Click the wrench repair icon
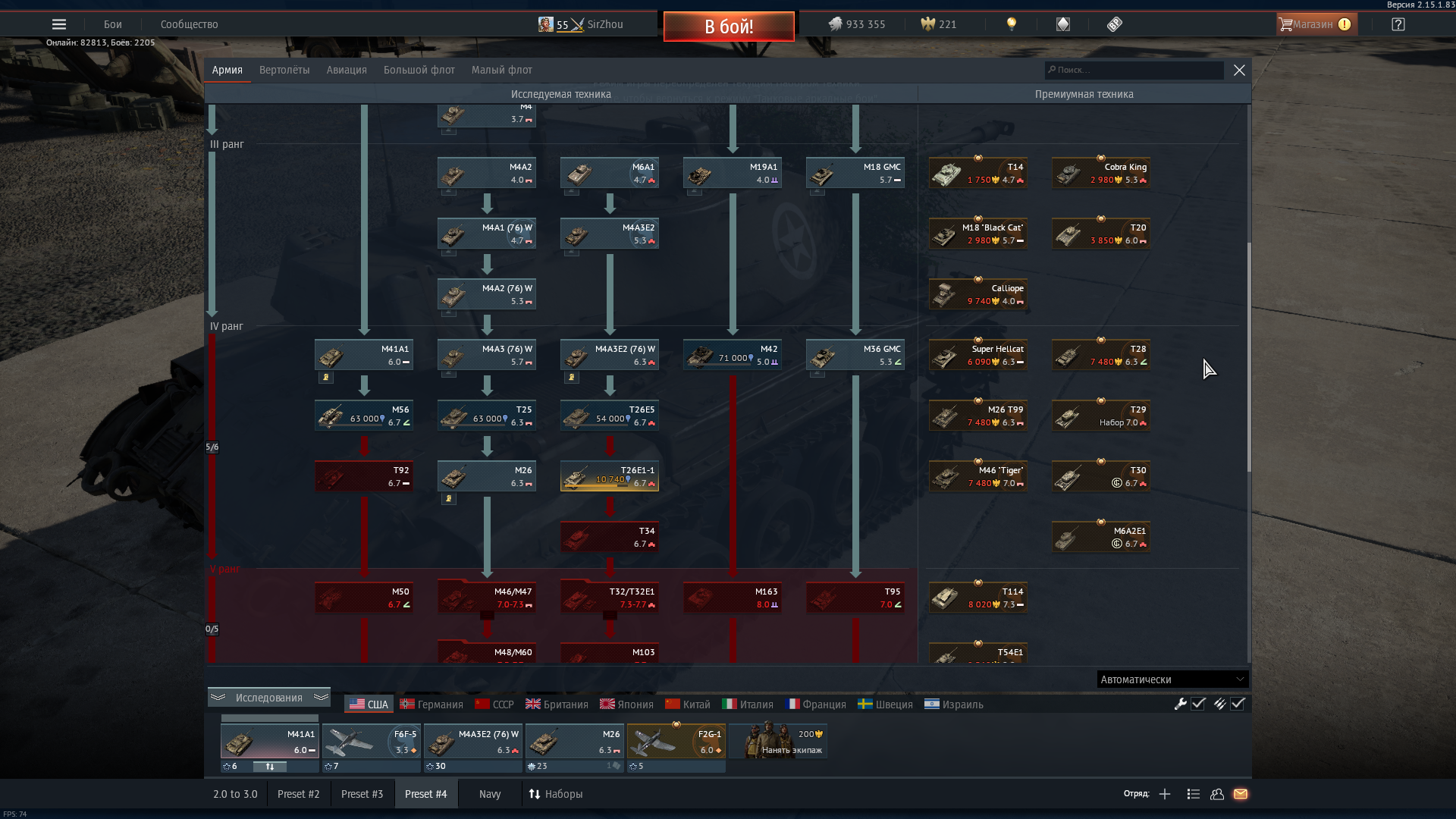1456x819 pixels. point(1181,704)
